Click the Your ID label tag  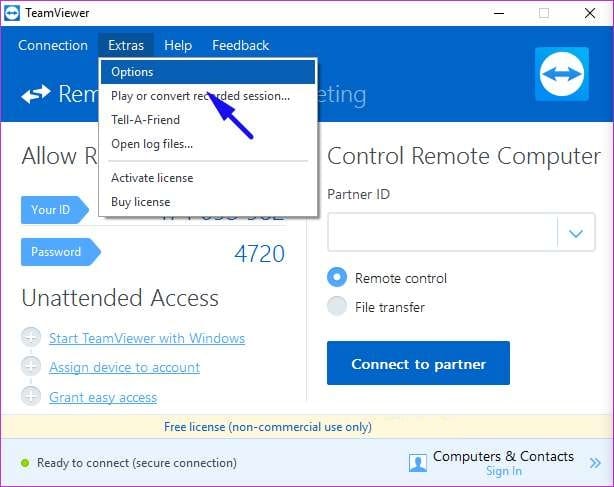pyautogui.click(x=55, y=210)
